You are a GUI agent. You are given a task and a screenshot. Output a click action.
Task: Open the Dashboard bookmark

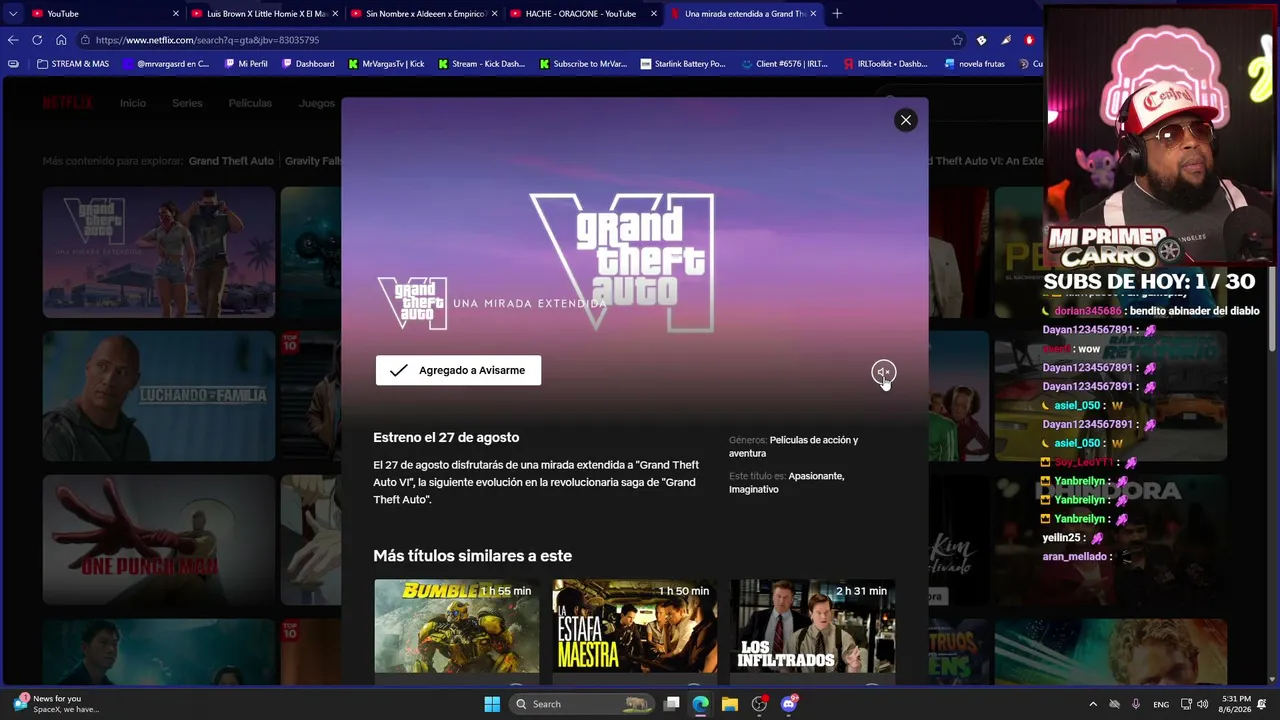(x=308, y=64)
